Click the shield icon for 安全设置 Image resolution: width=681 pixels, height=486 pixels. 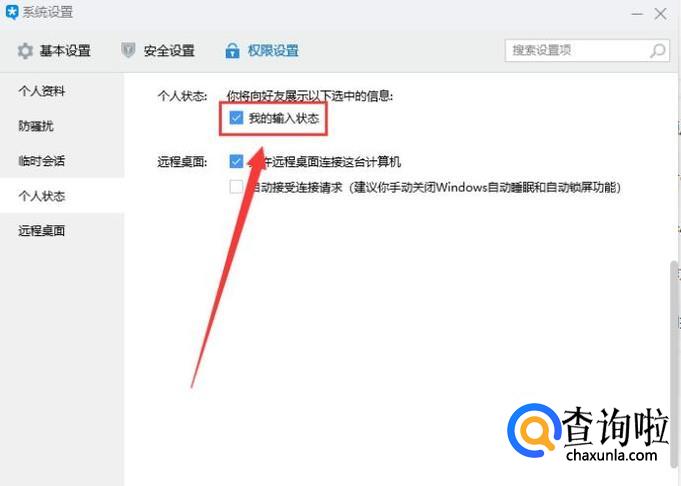point(128,51)
